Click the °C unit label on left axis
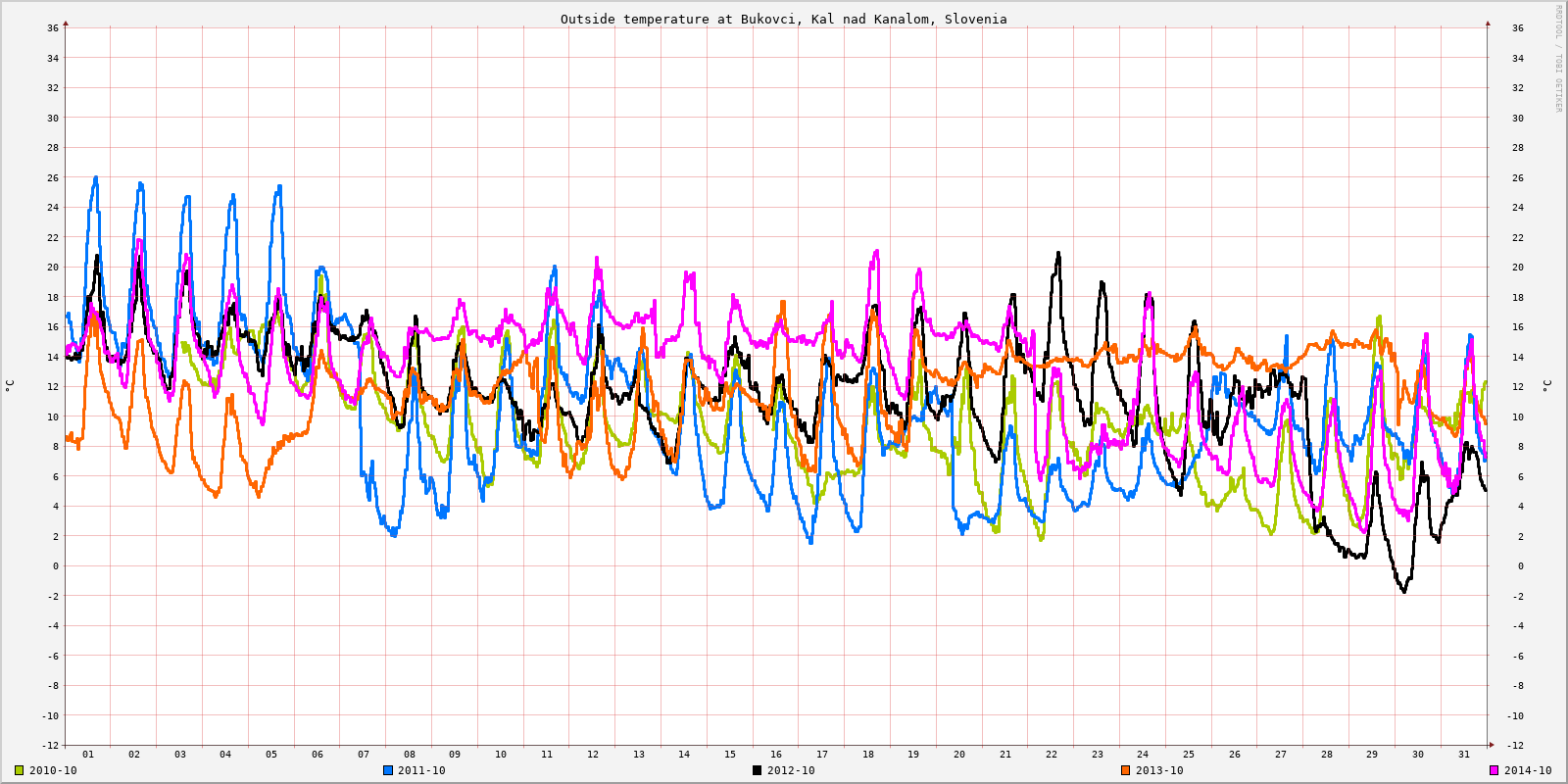Screen dimensions: 1568x784 coord(10,385)
